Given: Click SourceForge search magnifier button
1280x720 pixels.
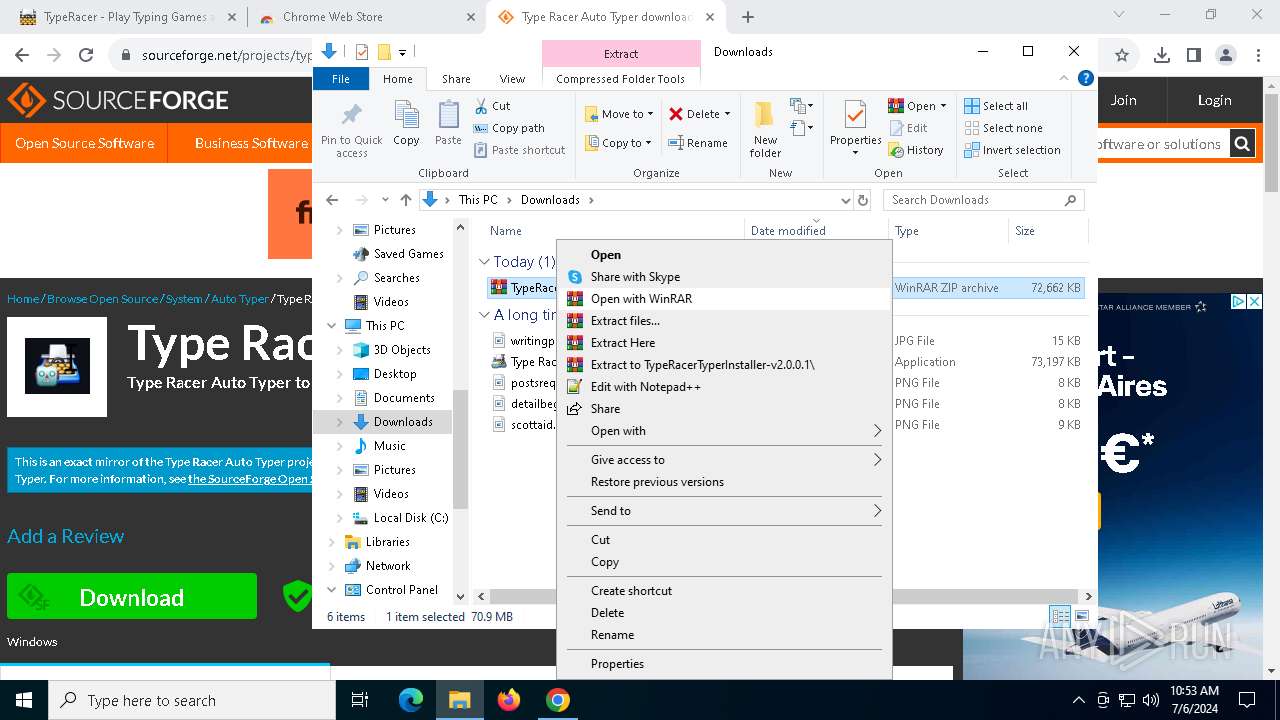Looking at the screenshot, I should tap(1242, 144).
